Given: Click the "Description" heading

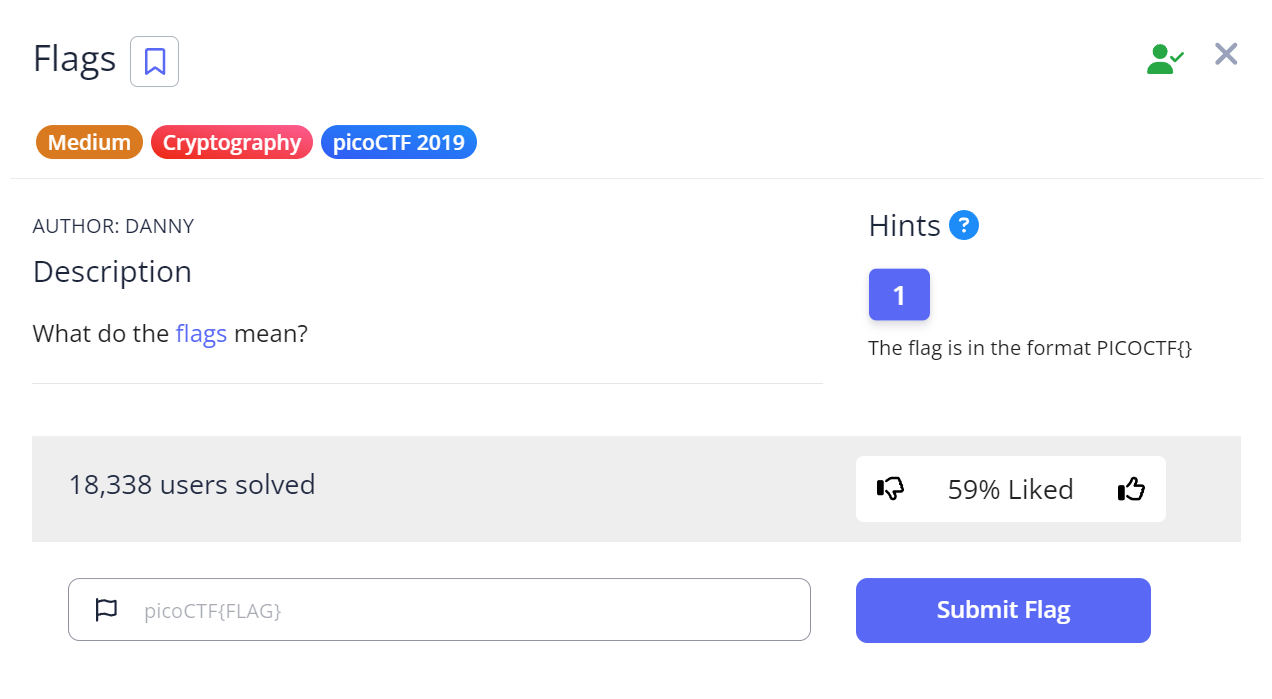Looking at the screenshot, I should [112, 272].
